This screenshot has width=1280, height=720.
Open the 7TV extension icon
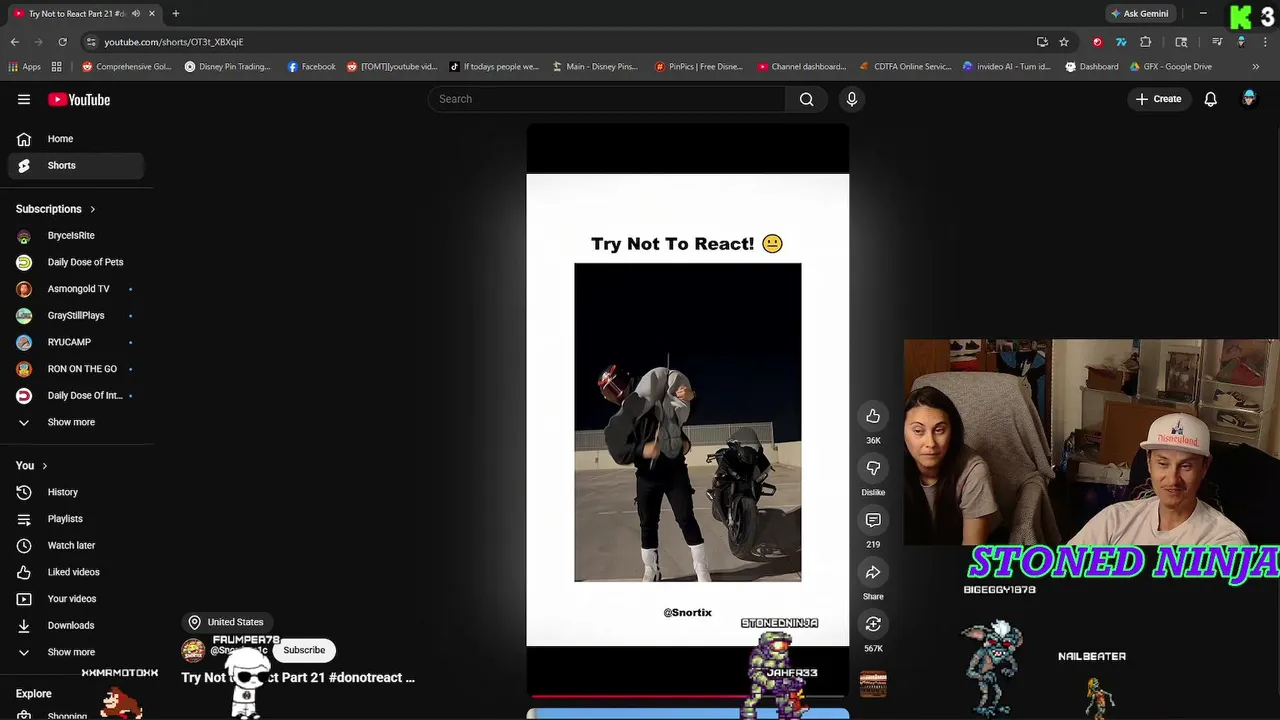(1121, 42)
